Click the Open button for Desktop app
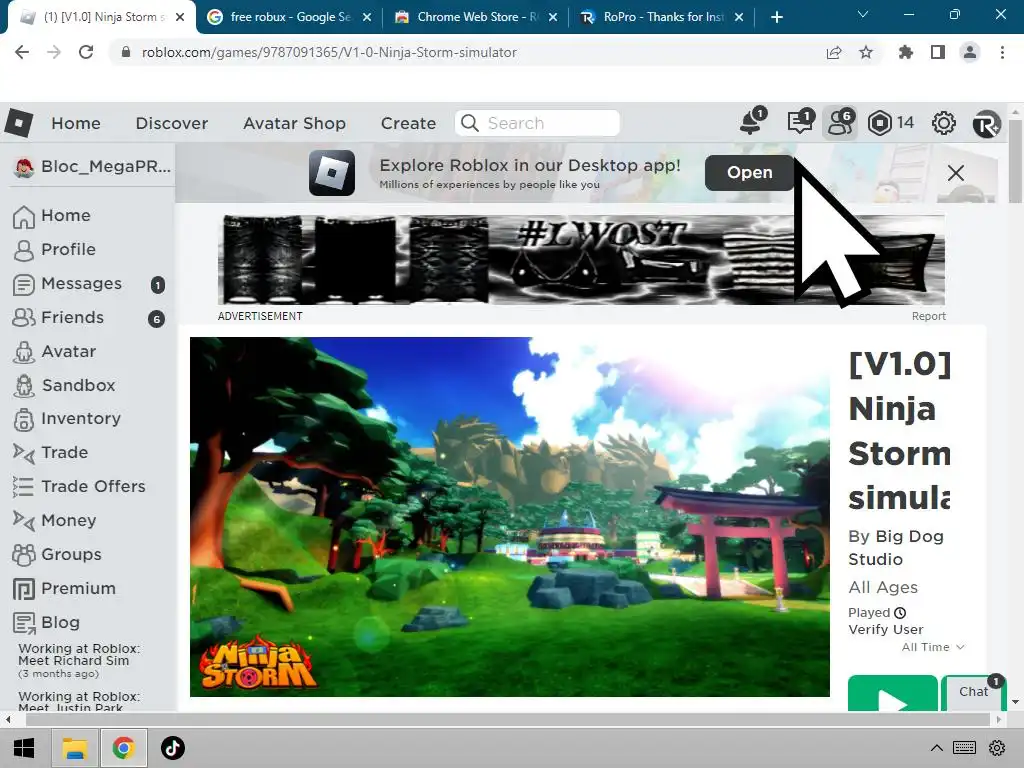This screenshot has width=1024, height=768. click(749, 173)
